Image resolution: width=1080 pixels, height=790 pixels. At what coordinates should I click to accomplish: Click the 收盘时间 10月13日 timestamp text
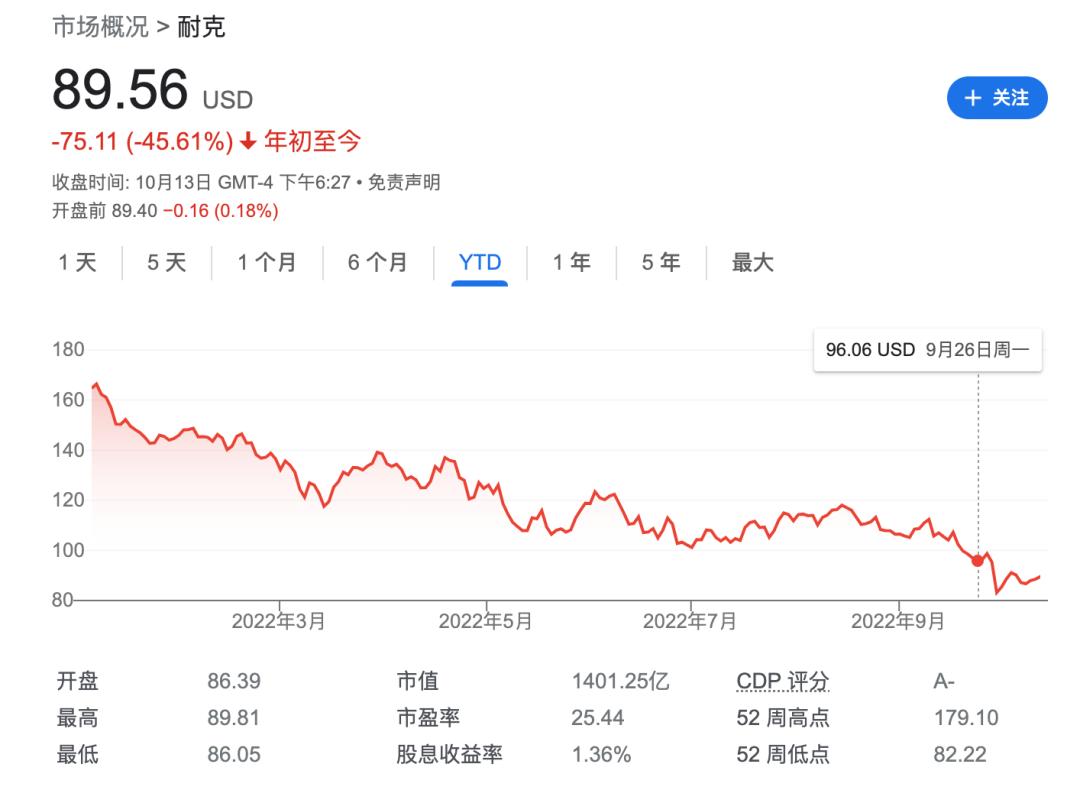point(201,183)
